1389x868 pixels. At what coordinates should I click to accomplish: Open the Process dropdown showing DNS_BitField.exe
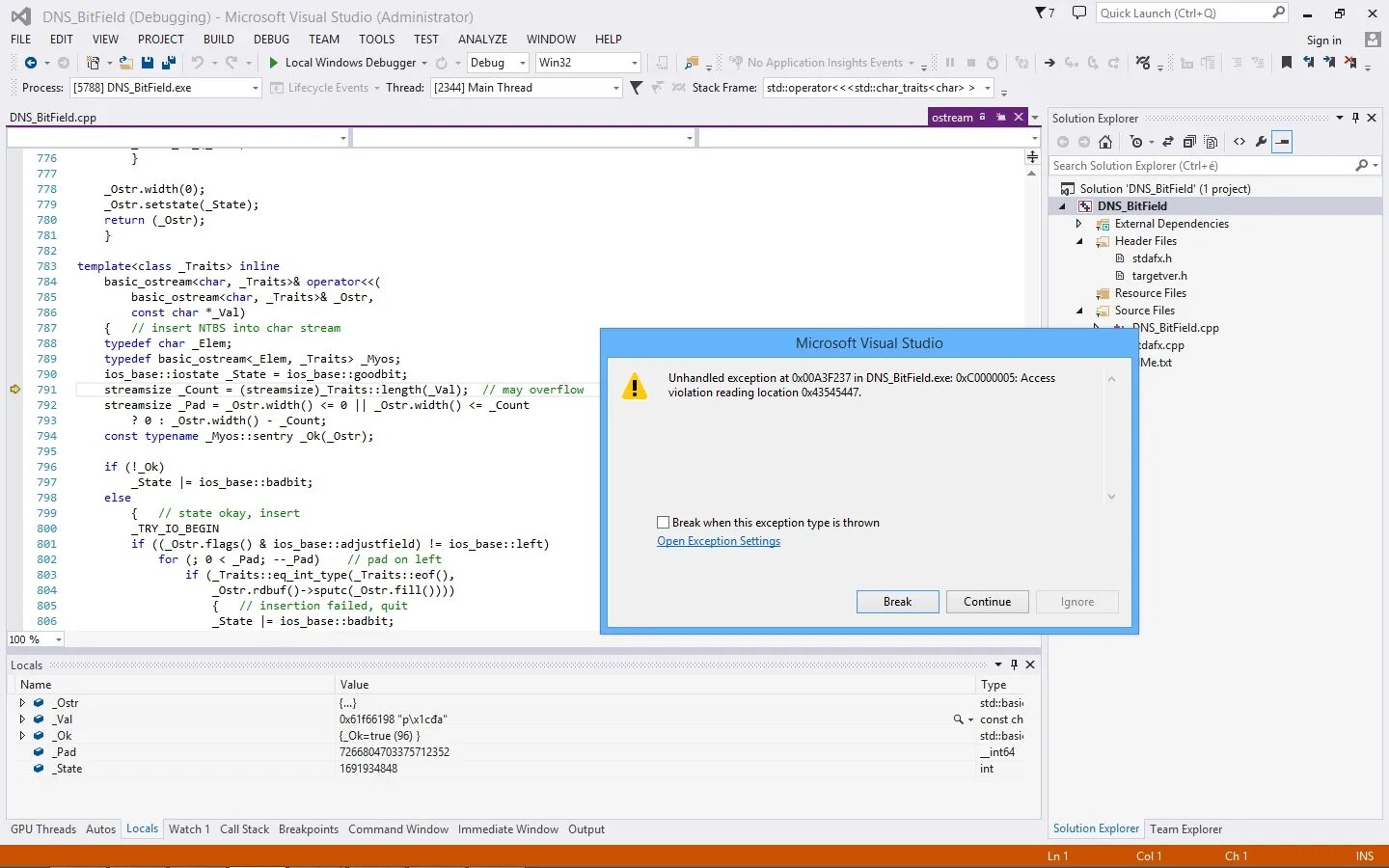[255, 88]
